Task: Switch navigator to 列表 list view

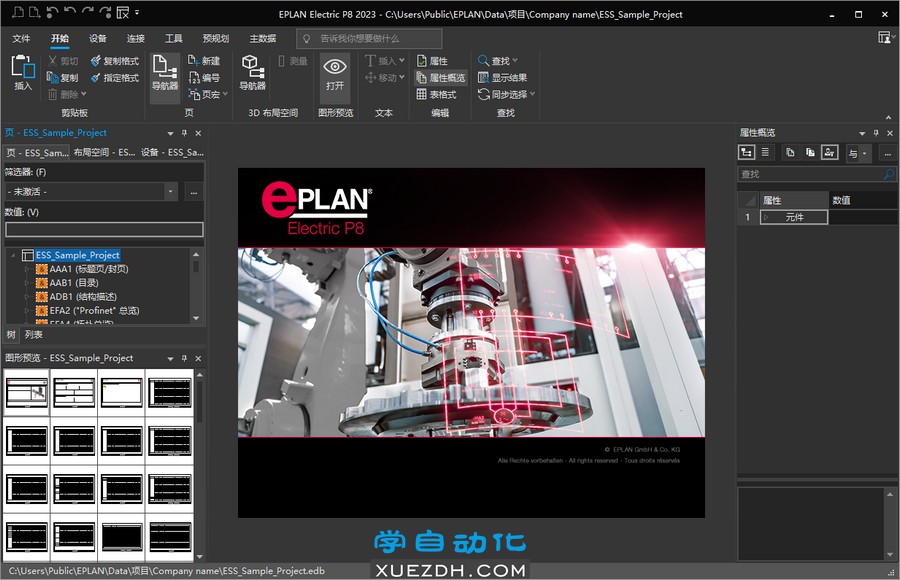Action: [33, 334]
